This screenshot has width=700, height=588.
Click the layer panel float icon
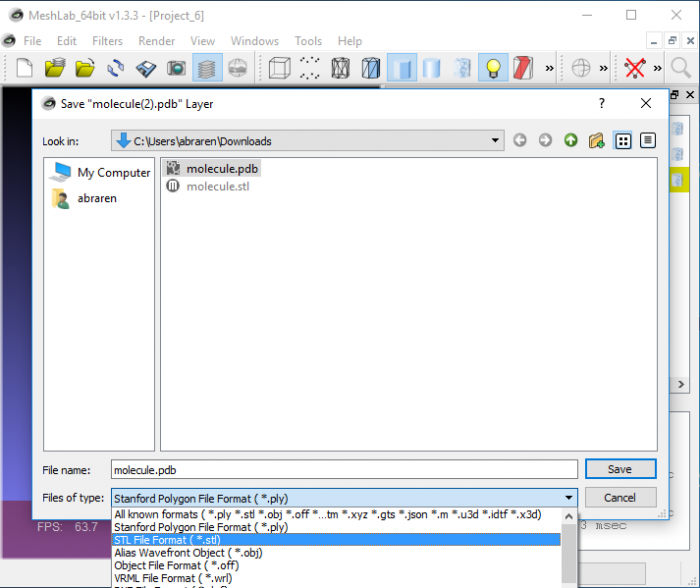pos(675,95)
